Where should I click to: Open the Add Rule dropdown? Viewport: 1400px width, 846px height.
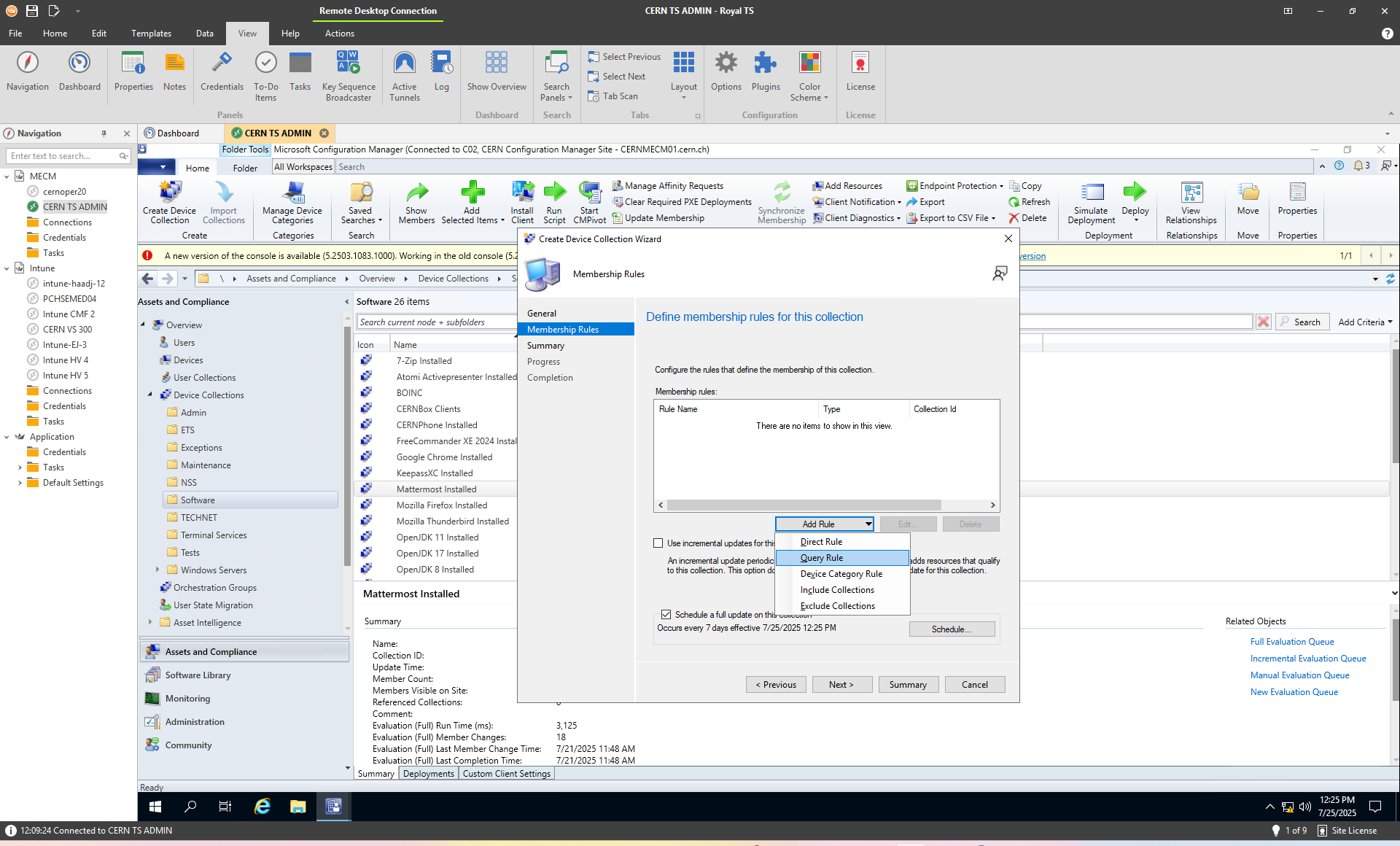click(x=825, y=524)
